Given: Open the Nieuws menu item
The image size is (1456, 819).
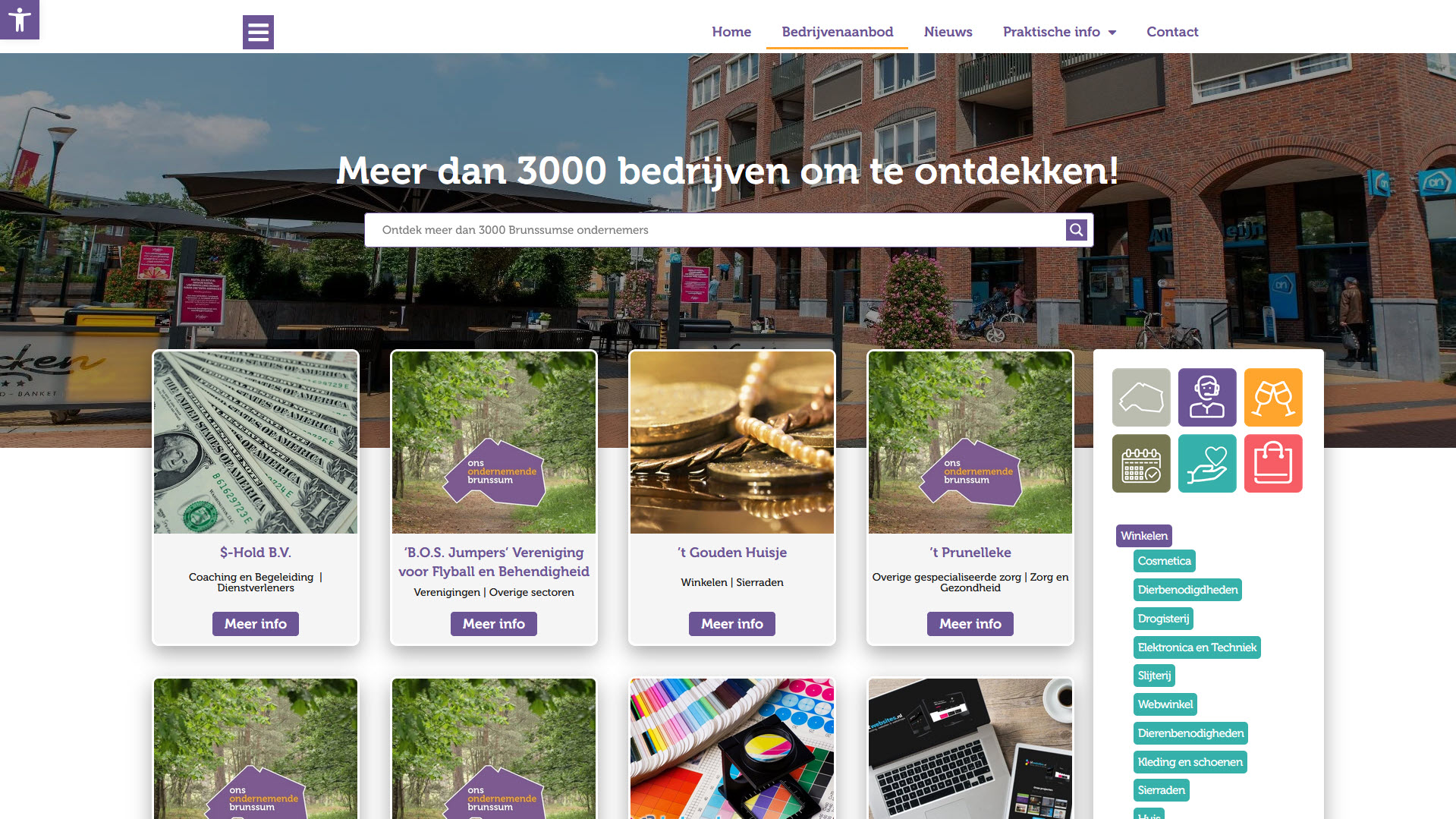Looking at the screenshot, I should pyautogui.click(x=948, y=32).
